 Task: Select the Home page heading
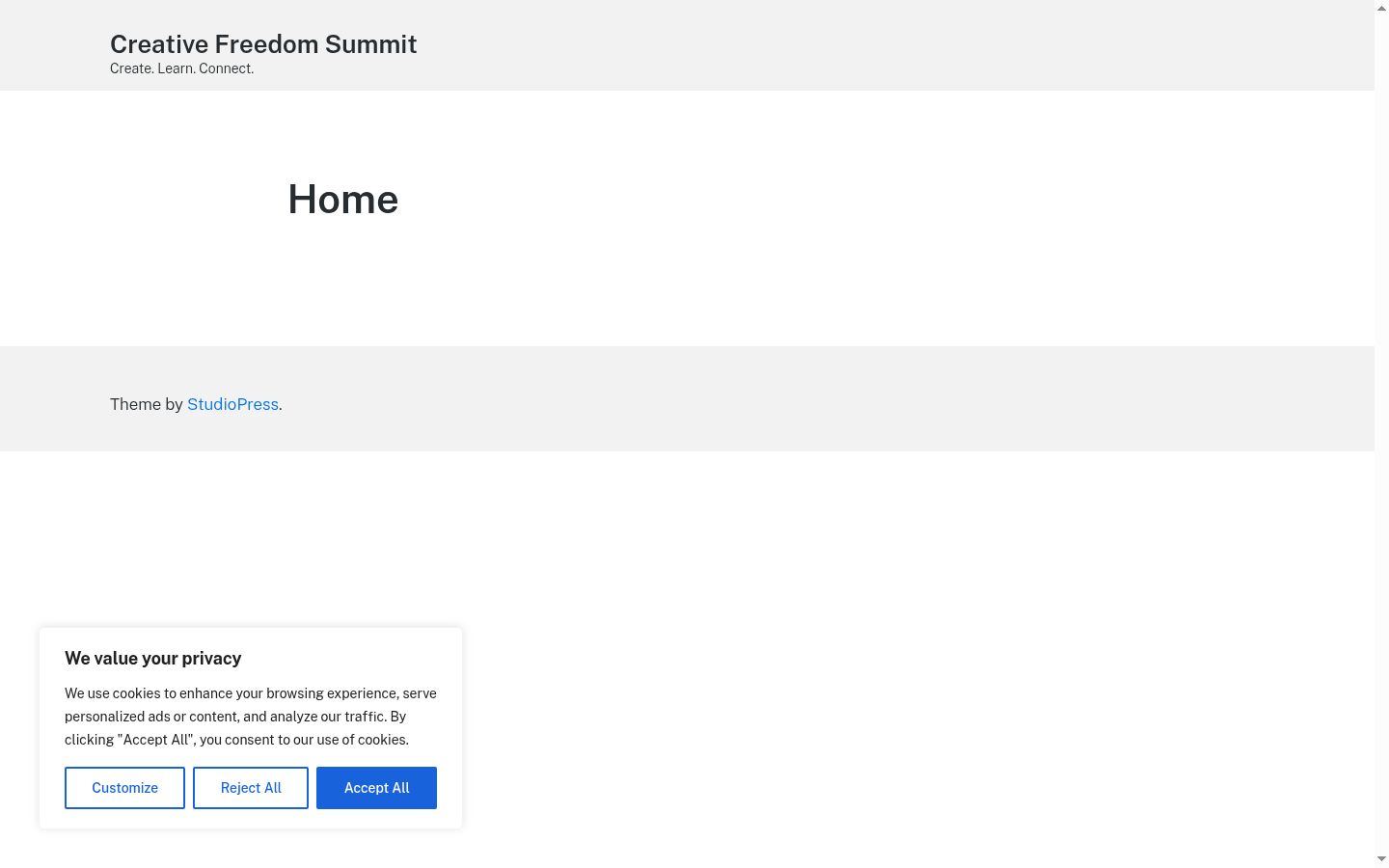343,200
